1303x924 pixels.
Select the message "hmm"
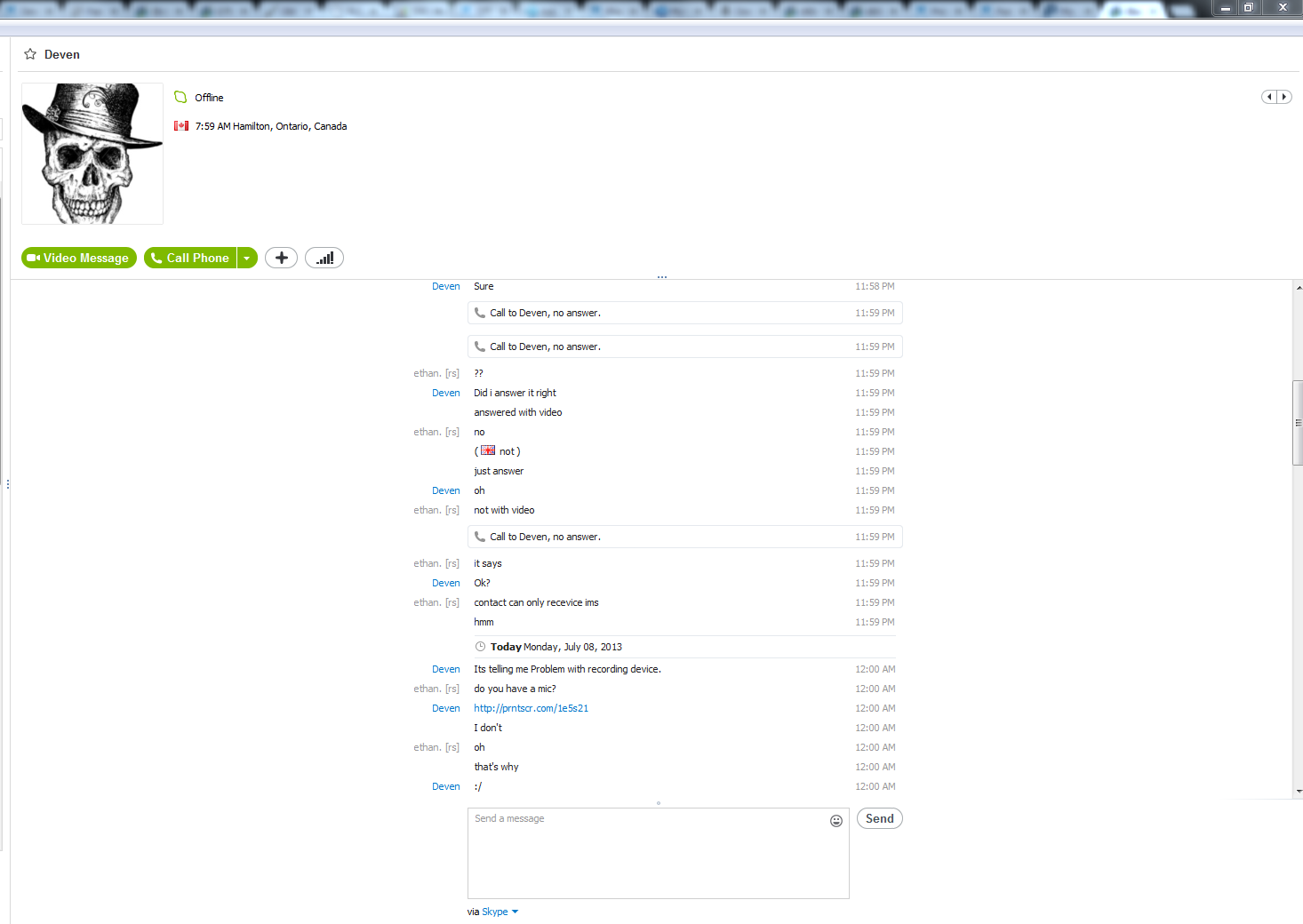pyautogui.click(x=484, y=622)
